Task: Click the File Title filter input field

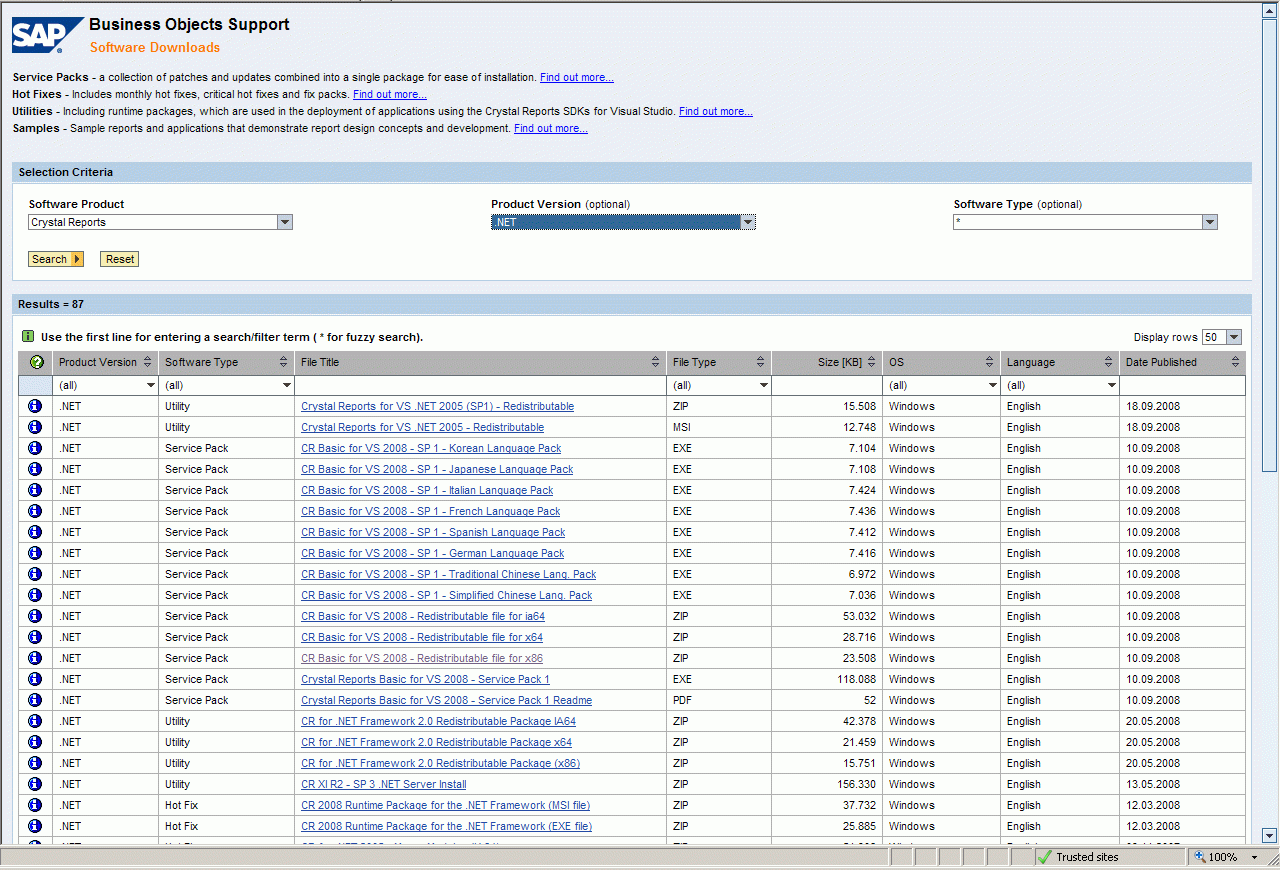Action: coord(481,385)
